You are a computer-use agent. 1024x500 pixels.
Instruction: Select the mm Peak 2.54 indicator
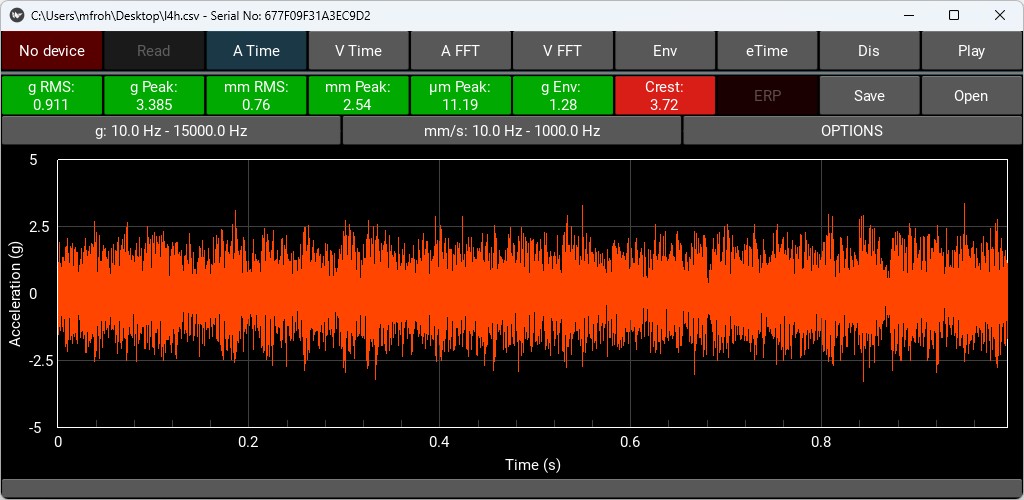pos(359,96)
